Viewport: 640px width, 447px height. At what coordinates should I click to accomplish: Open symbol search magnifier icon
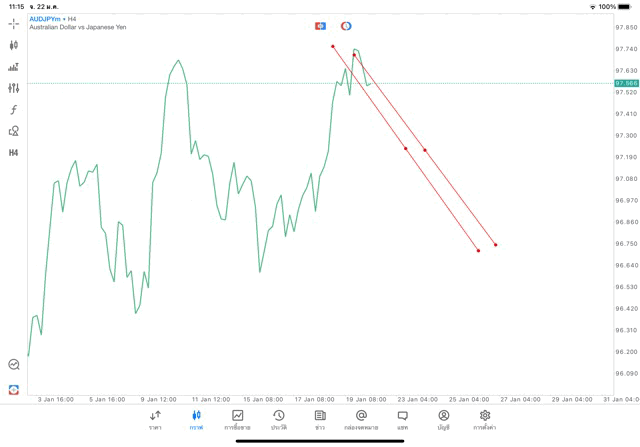(14, 365)
